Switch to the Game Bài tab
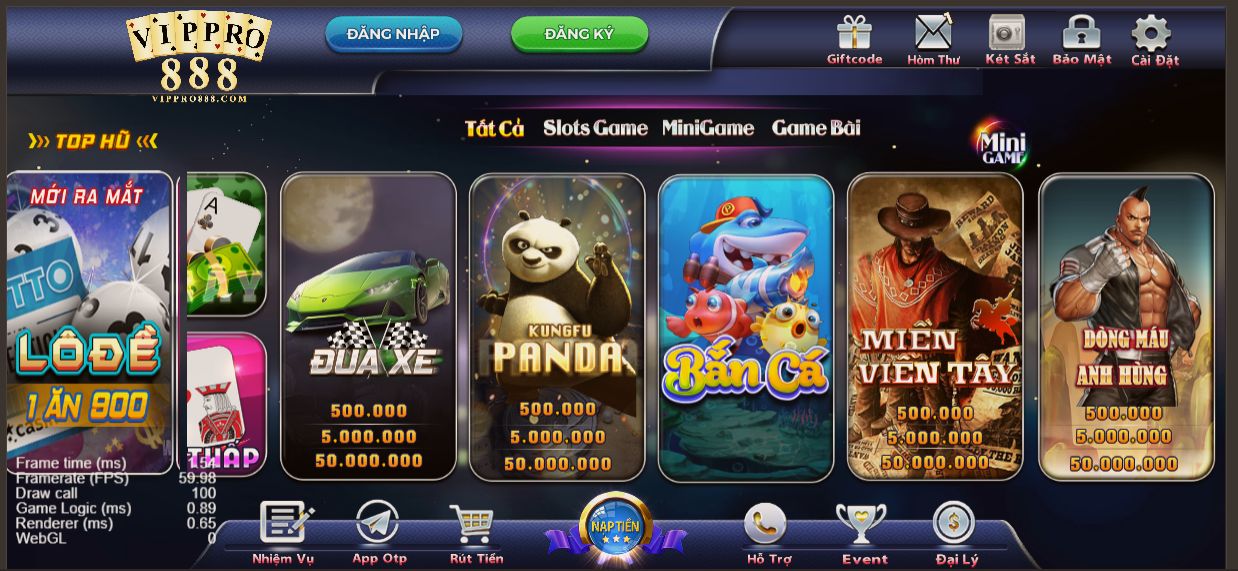 816,128
